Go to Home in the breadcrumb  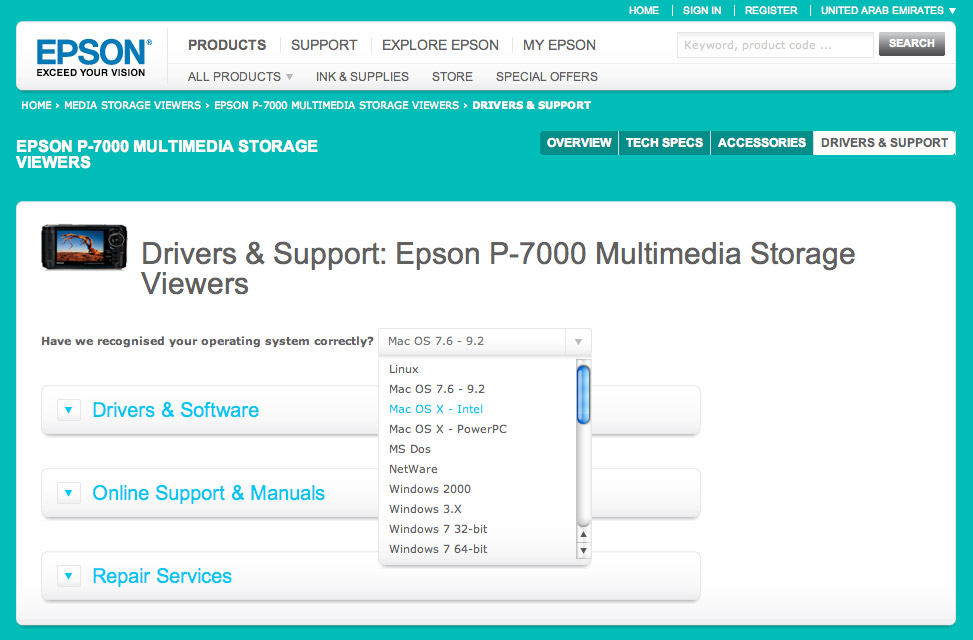pos(36,106)
